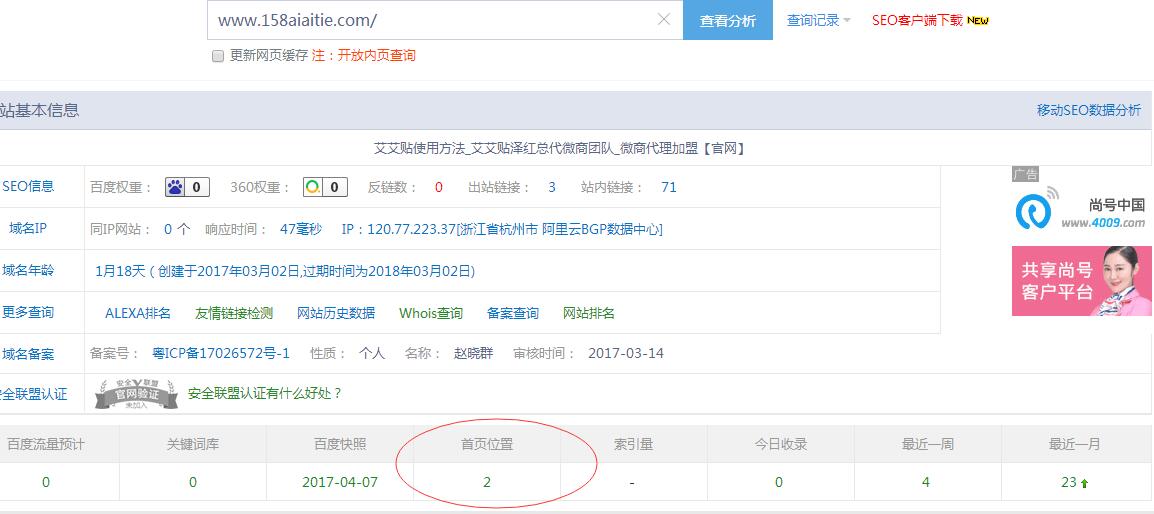Click the 开放内页查询 note link
Viewport: 1154px width, 514px height.
[376, 55]
